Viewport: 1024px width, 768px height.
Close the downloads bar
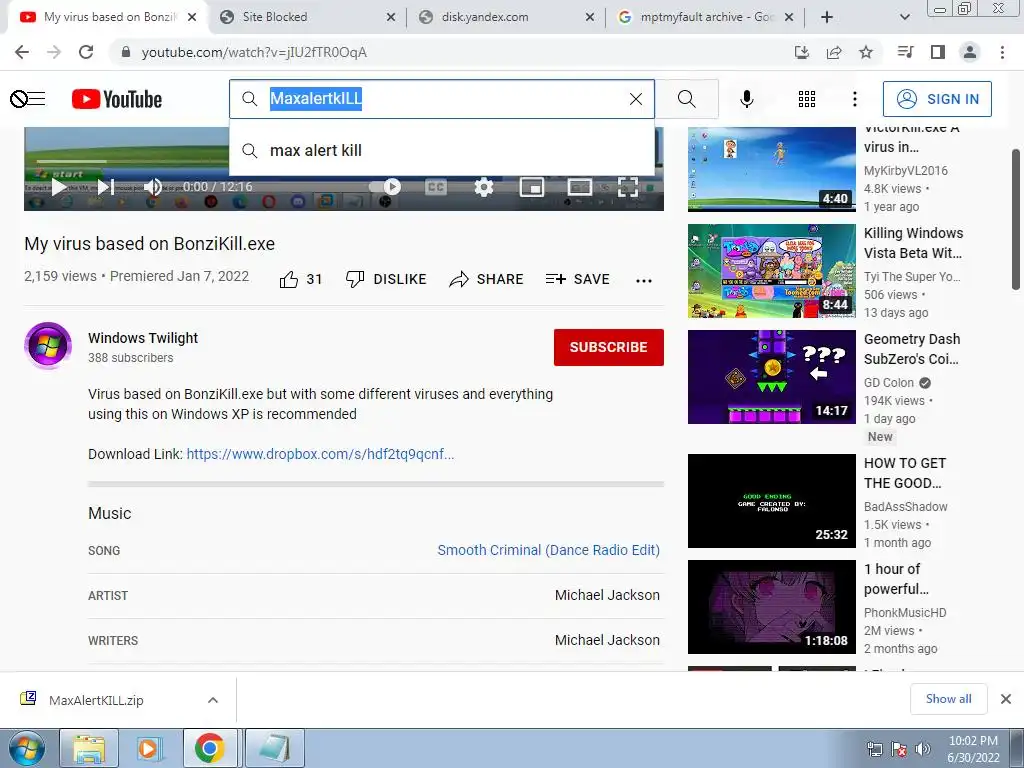pos(1006,699)
